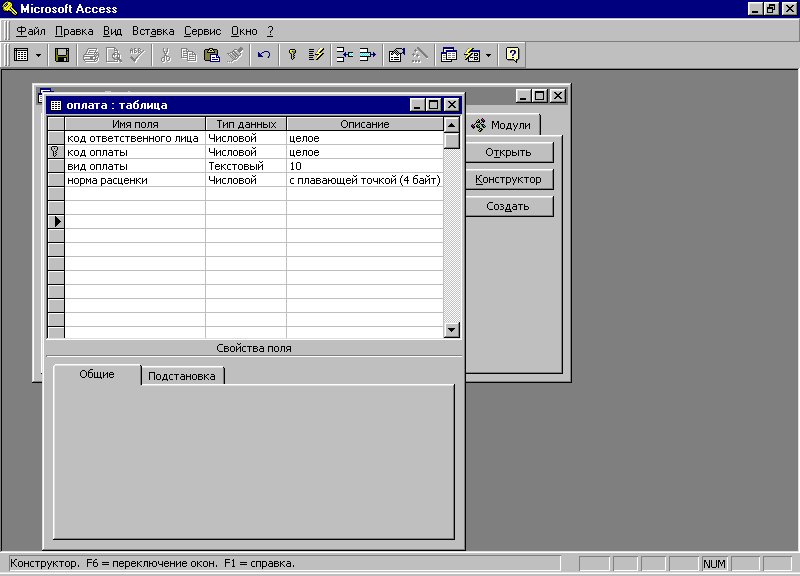Show the Database Window icon
The width and height of the screenshot is (800, 576).
tap(448, 55)
